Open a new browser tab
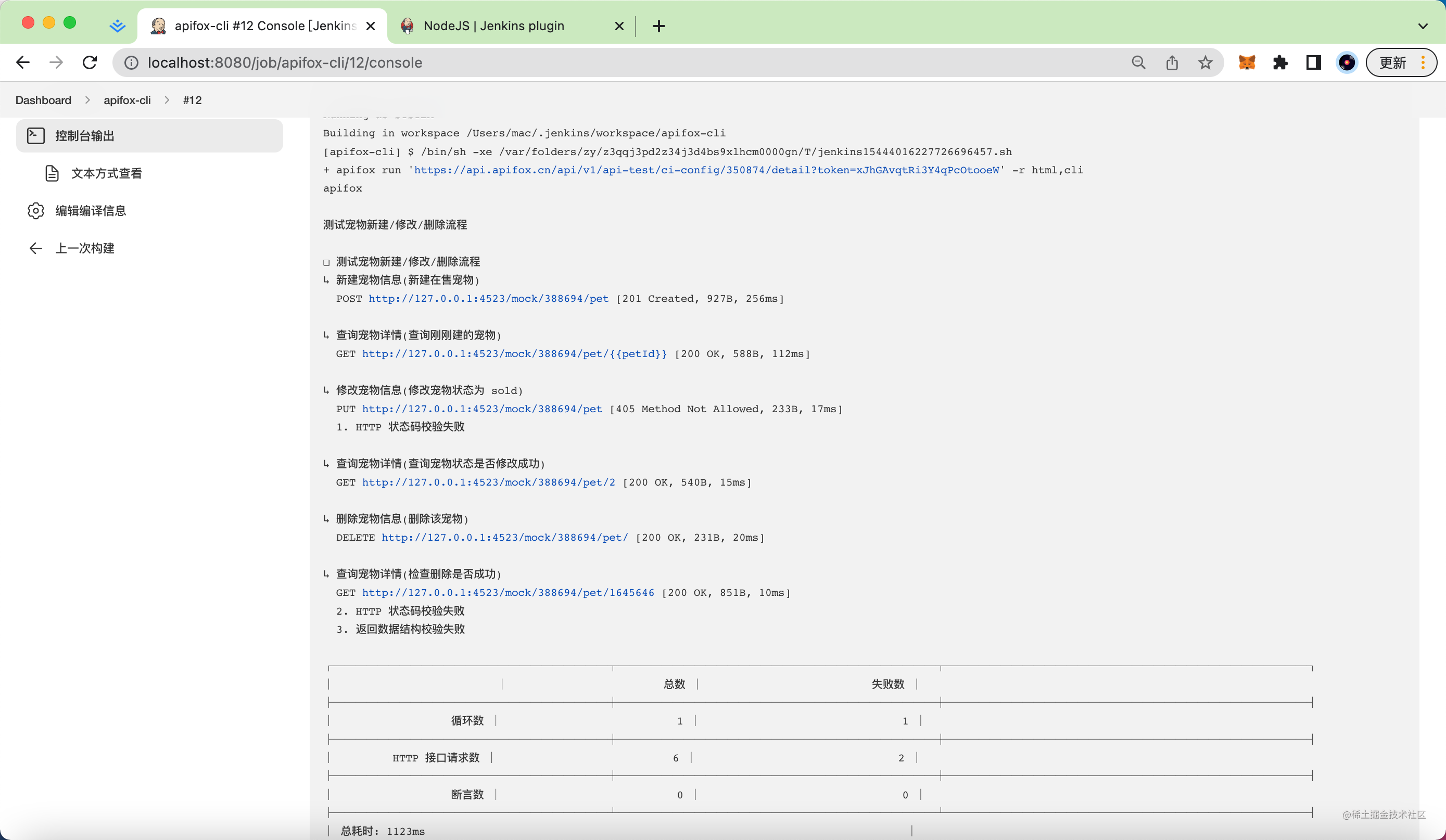 (659, 26)
